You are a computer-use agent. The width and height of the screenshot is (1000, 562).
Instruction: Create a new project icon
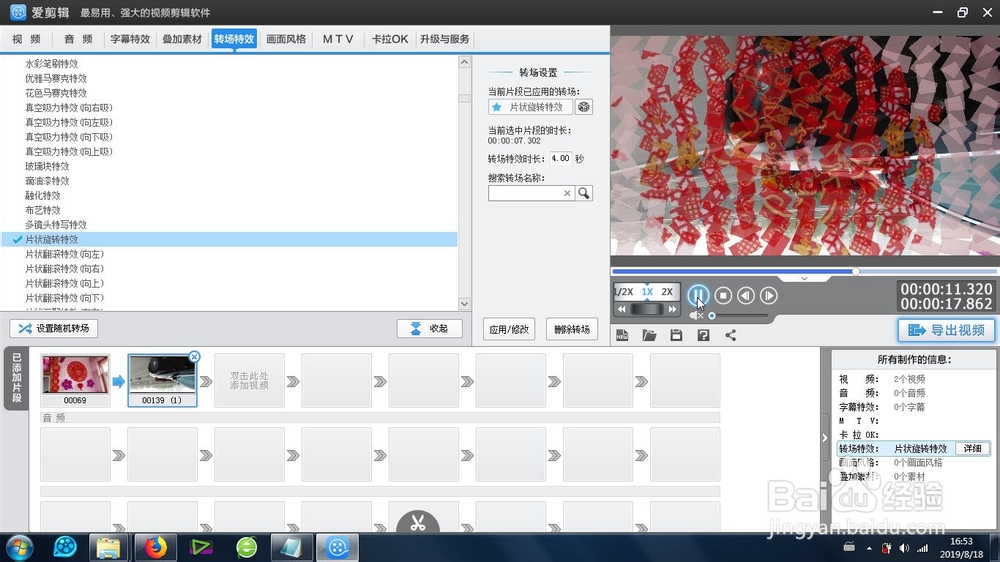click(x=622, y=336)
